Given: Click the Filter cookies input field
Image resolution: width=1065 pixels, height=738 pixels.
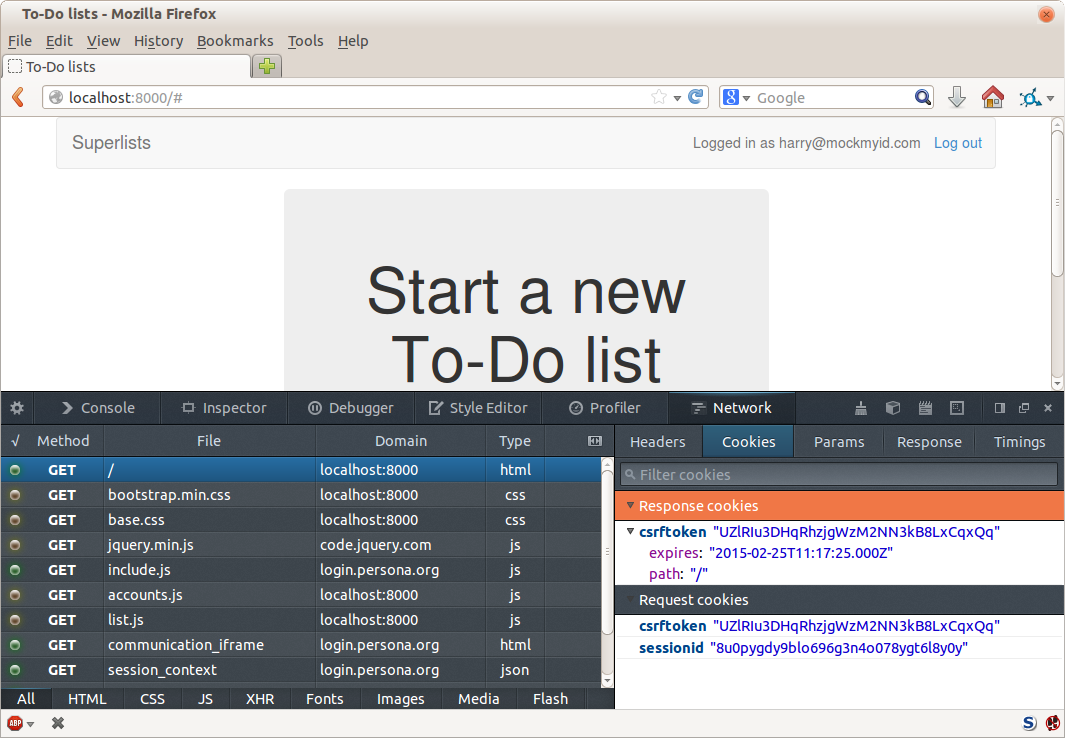Looking at the screenshot, I should click(x=840, y=474).
